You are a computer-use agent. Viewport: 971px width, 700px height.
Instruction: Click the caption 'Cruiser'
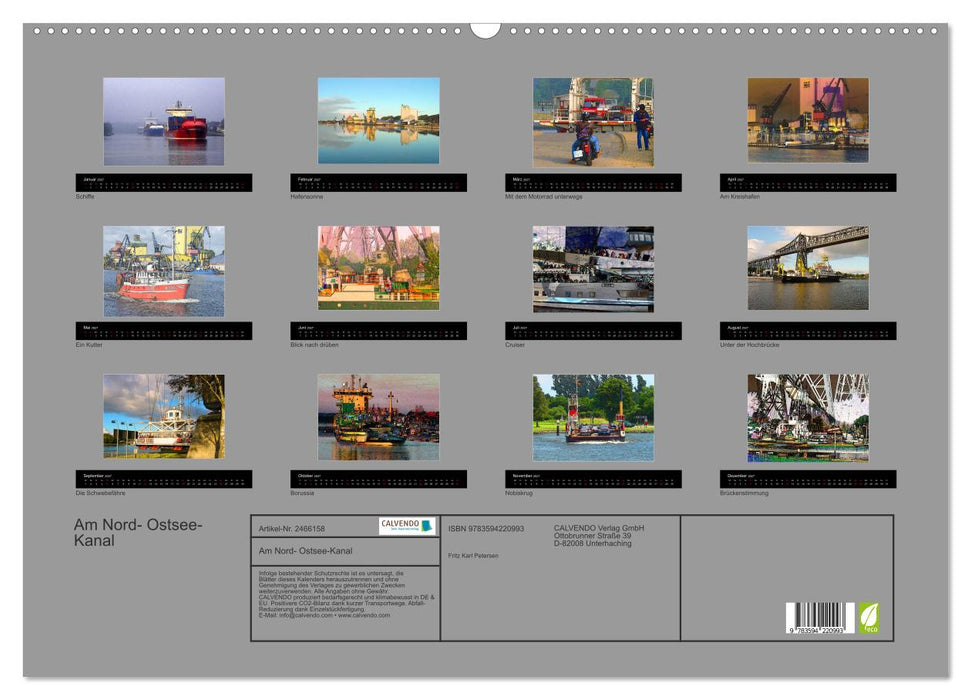[515, 345]
